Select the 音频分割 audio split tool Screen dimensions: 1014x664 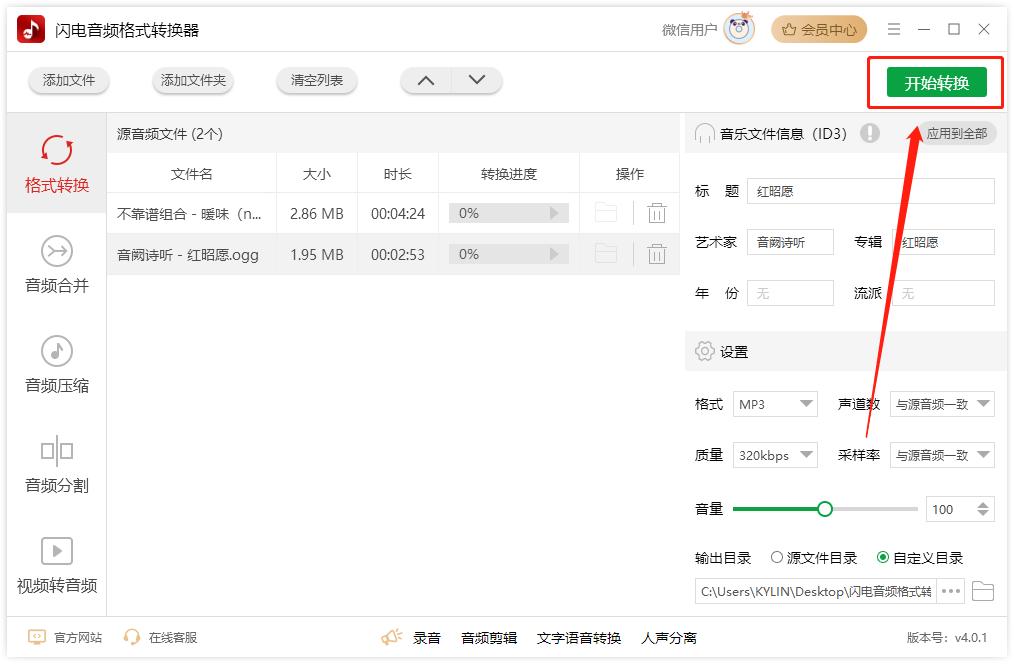(56, 467)
